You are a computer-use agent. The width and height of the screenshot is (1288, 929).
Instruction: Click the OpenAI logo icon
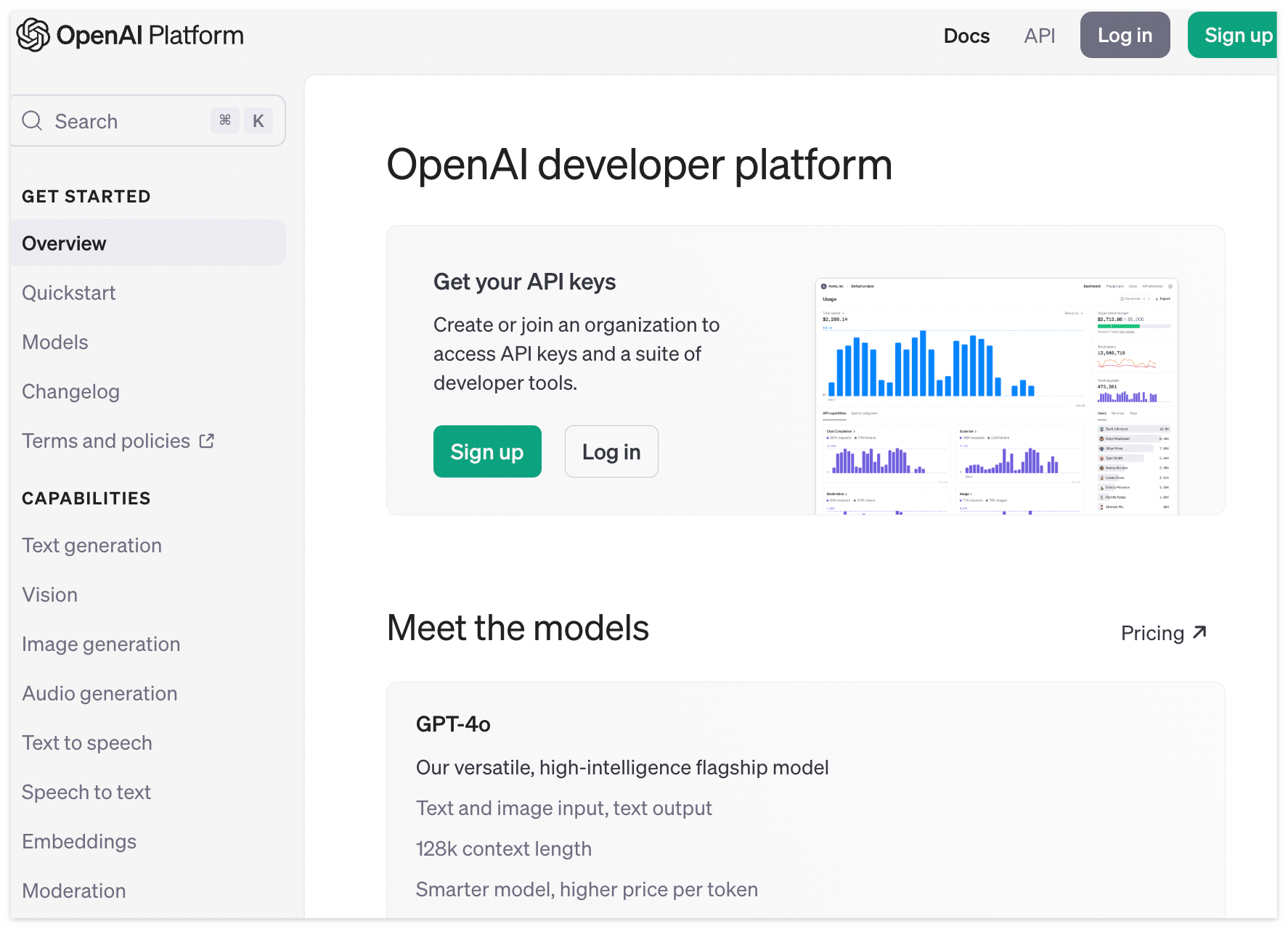click(33, 35)
